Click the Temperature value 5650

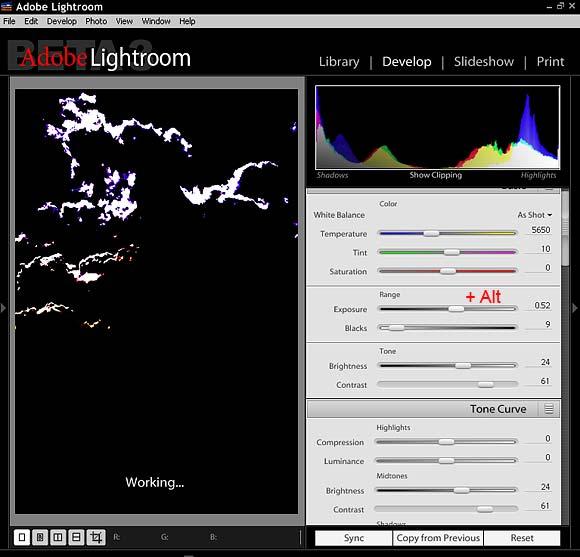point(541,230)
